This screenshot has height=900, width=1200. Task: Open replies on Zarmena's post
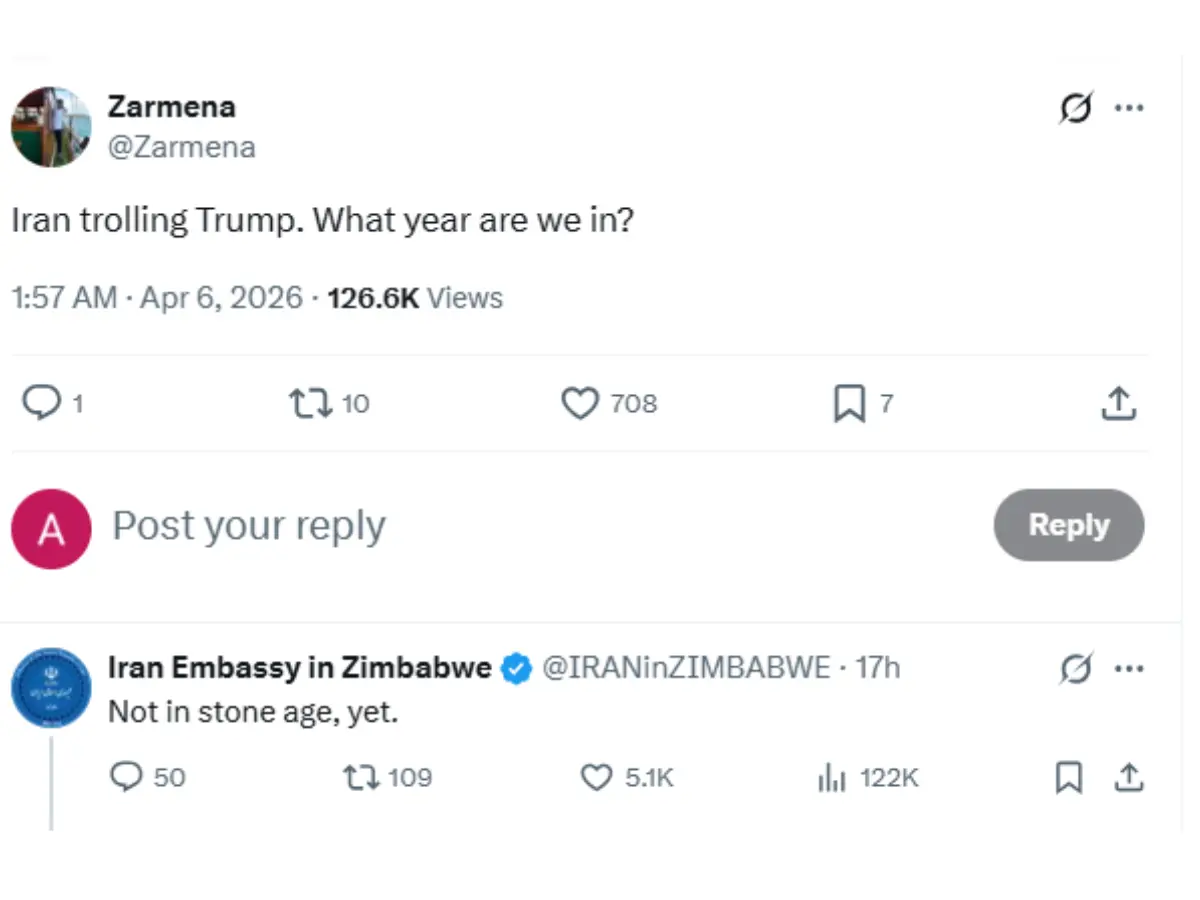click(x=41, y=404)
